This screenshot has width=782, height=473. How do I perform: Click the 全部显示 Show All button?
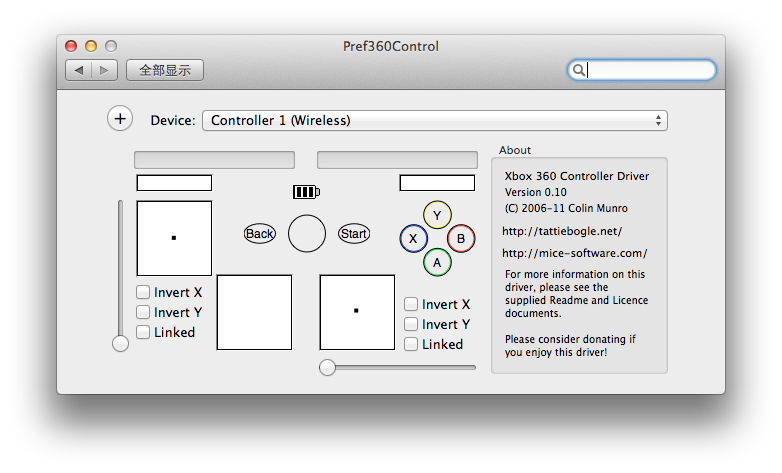165,70
